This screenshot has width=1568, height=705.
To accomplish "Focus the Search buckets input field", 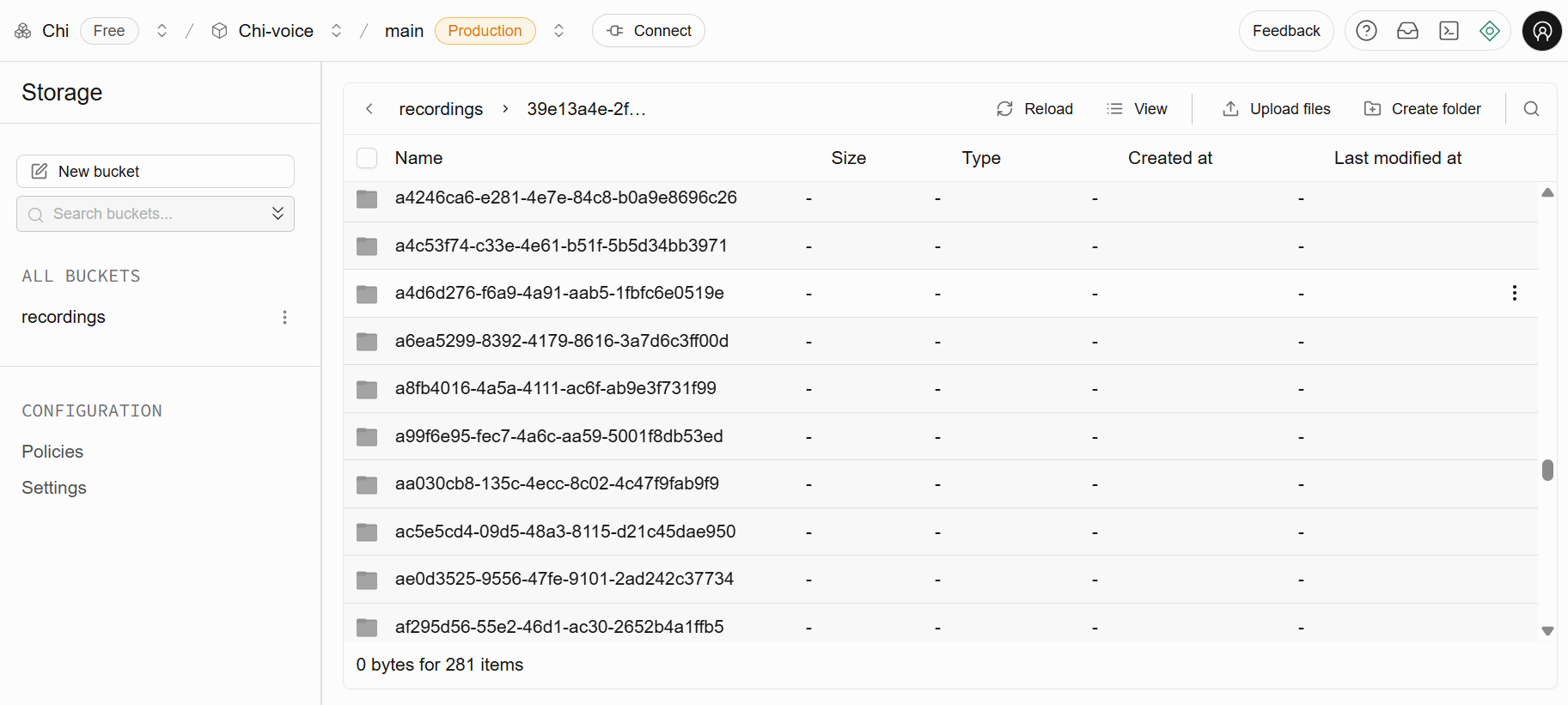I will (x=146, y=214).
